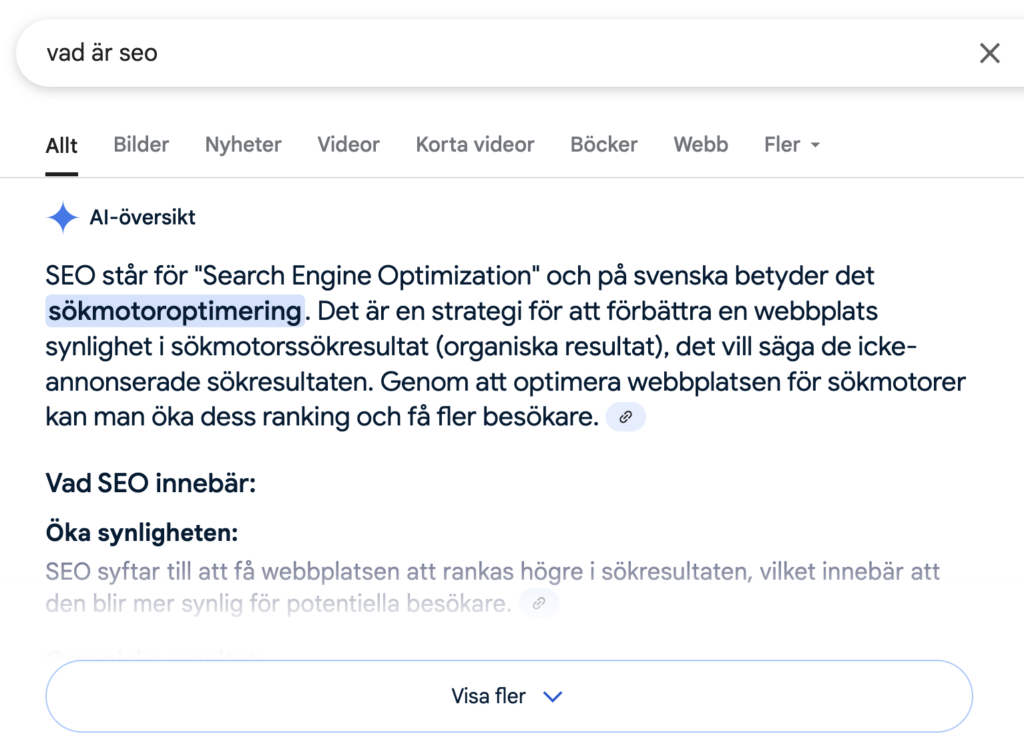Screen dimensions: 1024x752
Task: Go to the Videor tab
Action: tap(348, 144)
